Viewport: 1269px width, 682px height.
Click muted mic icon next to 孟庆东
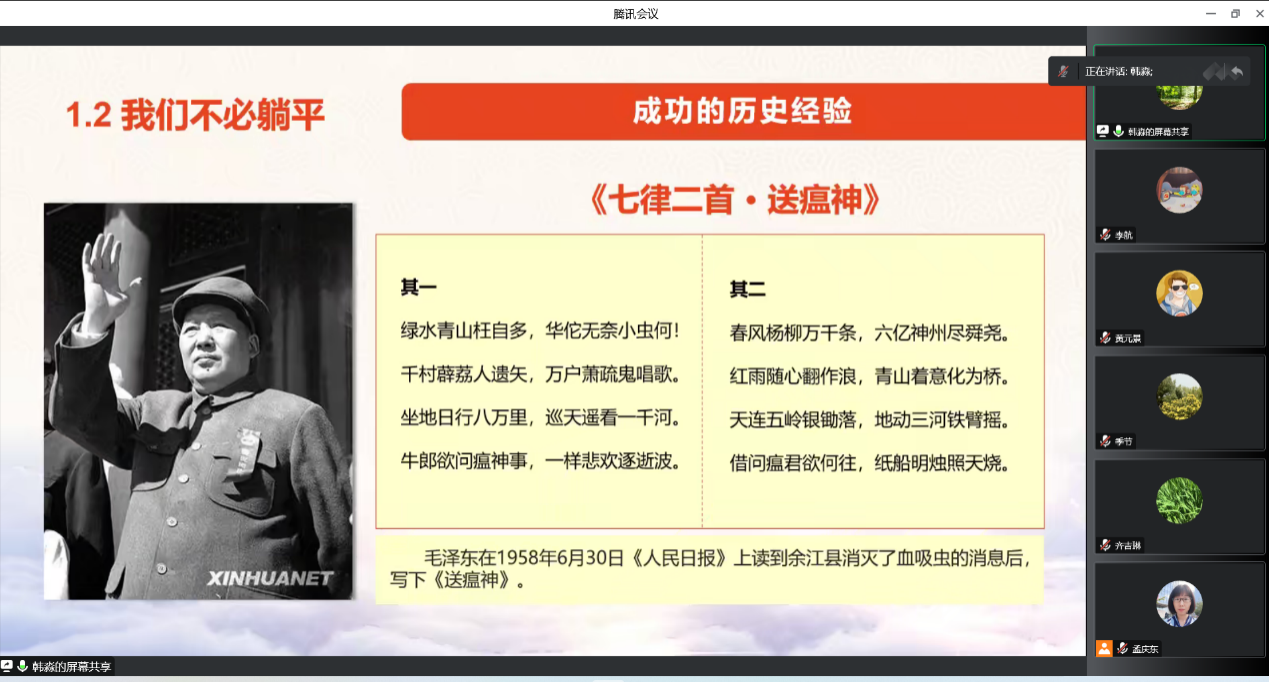point(1123,648)
